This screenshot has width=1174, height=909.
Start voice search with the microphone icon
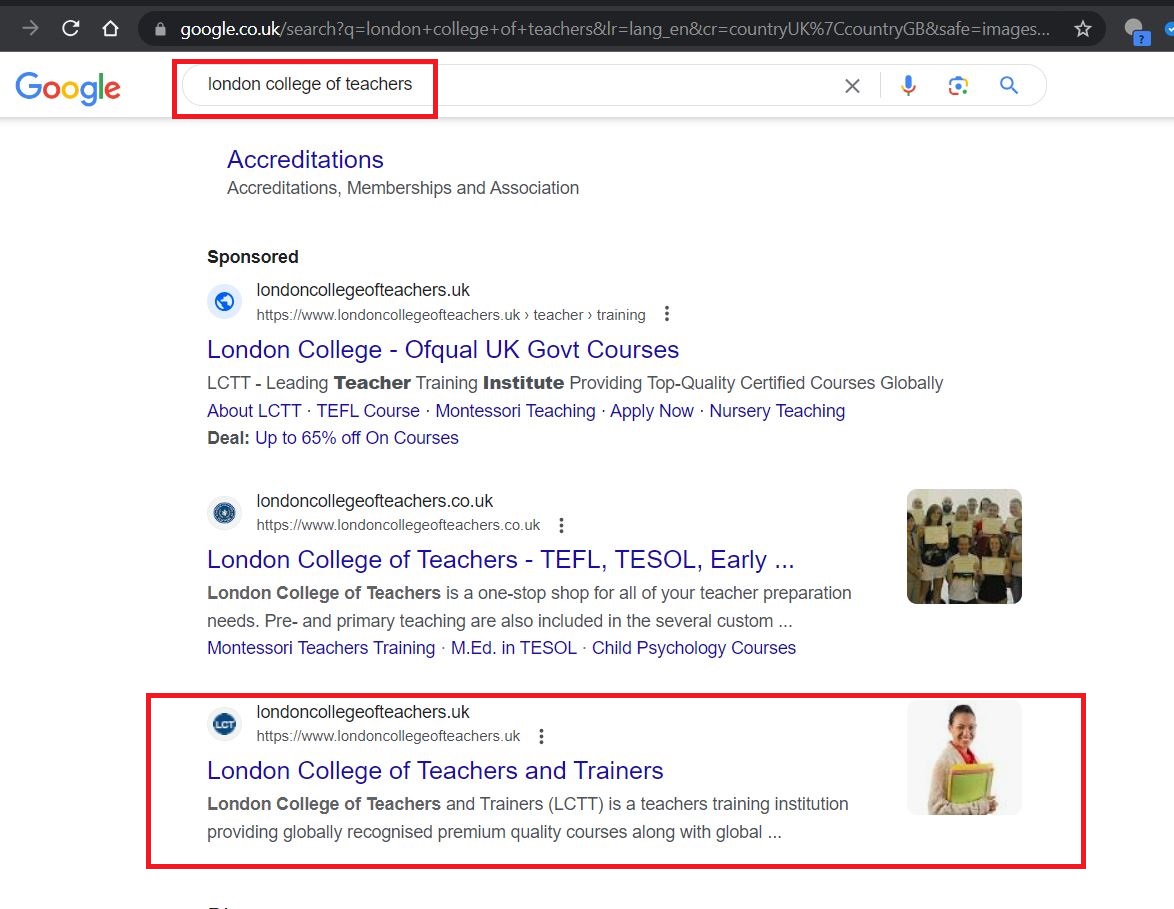tap(908, 86)
